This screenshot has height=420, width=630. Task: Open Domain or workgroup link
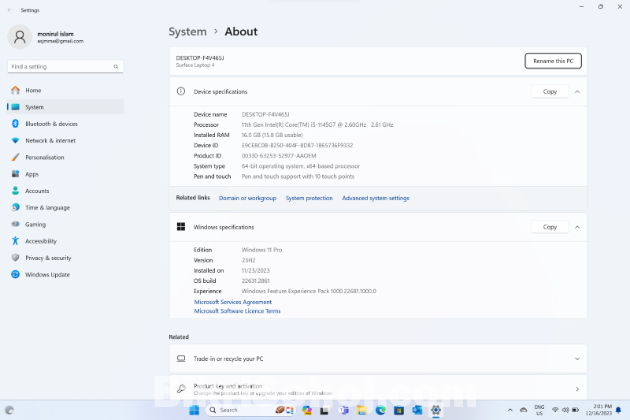pos(248,198)
